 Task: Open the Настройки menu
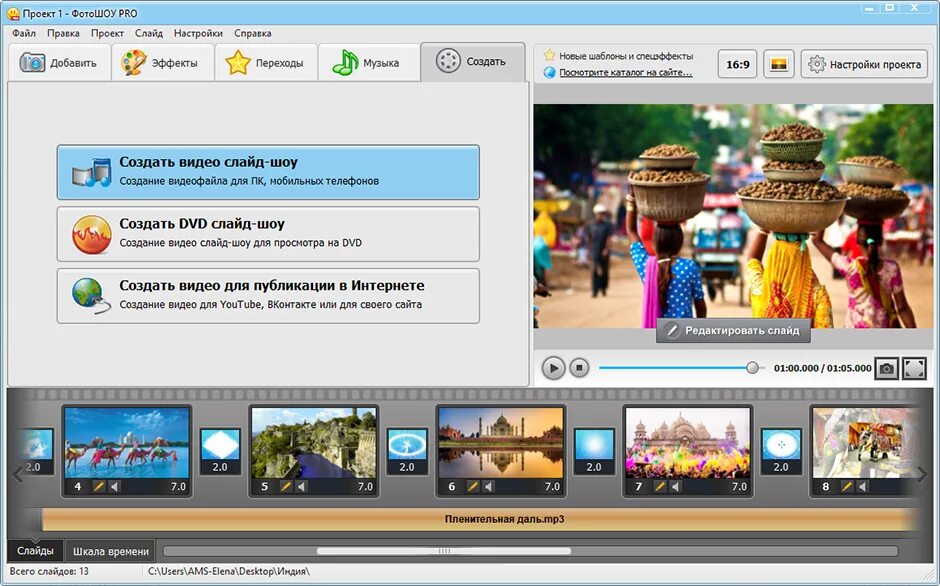(x=198, y=33)
